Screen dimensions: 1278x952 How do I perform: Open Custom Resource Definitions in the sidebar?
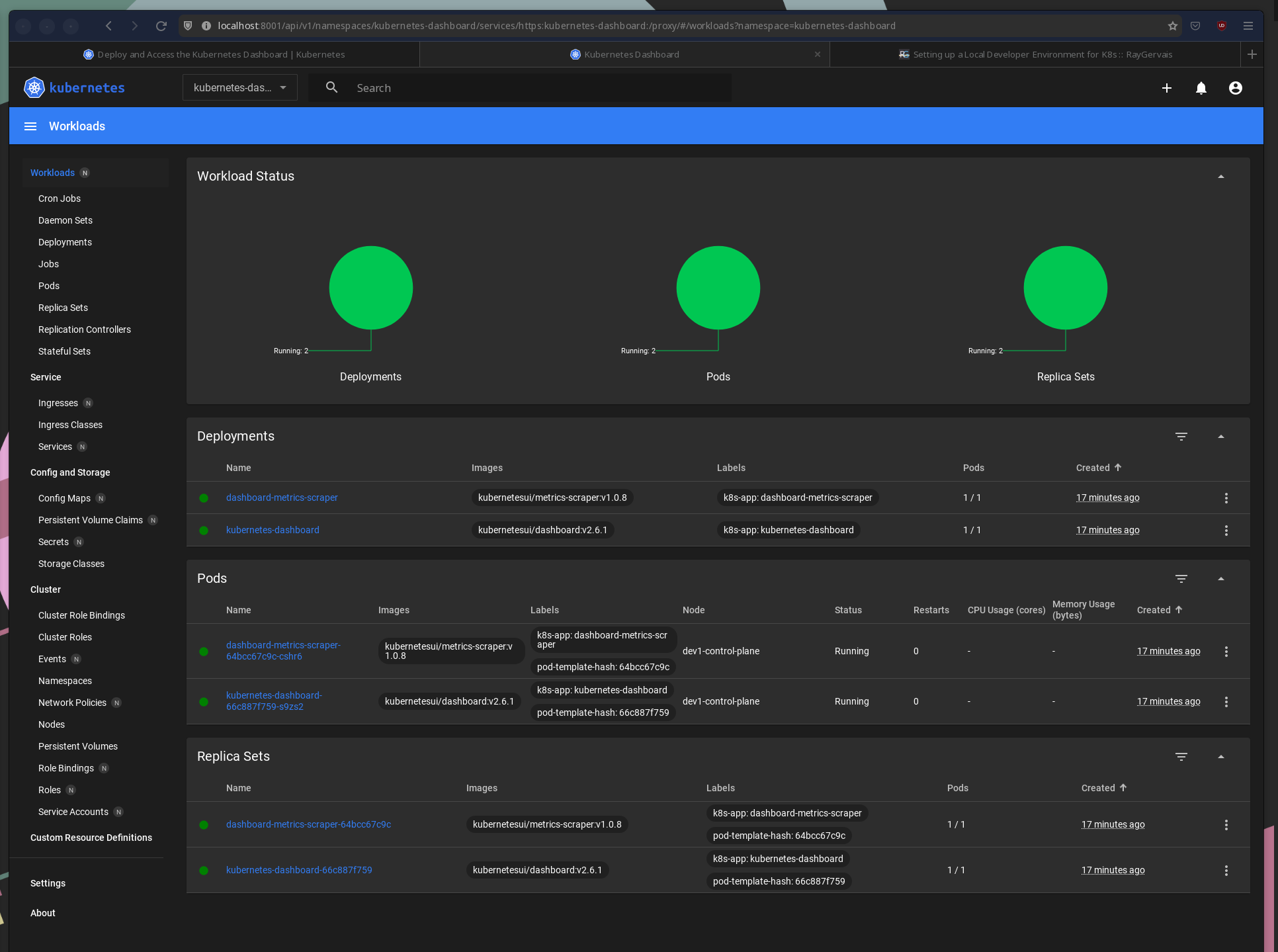click(x=91, y=838)
